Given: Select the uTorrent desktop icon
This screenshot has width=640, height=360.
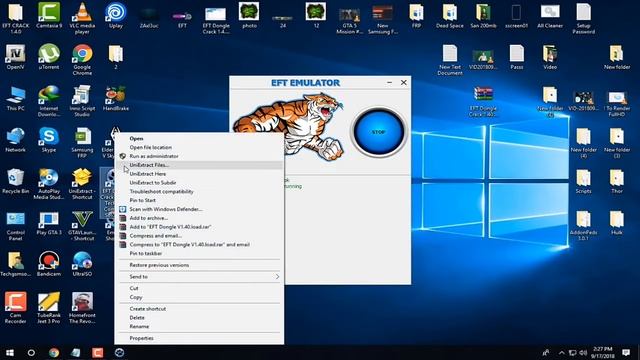Looking at the screenshot, I should coord(49,57).
